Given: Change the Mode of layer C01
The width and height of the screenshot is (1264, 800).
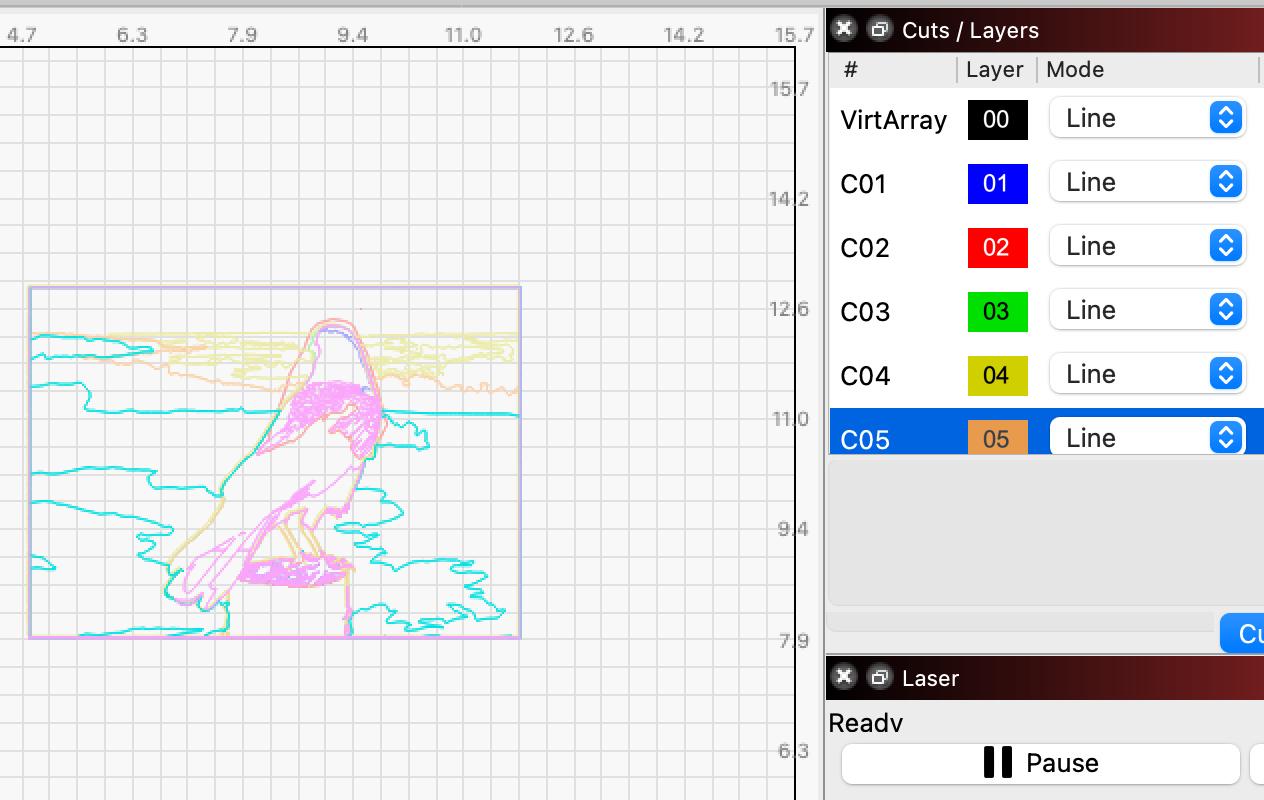Looking at the screenshot, I should point(1146,182).
